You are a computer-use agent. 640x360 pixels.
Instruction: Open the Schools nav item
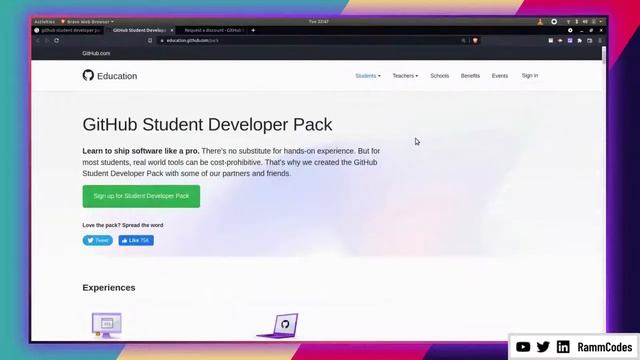(x=440, y=76)
